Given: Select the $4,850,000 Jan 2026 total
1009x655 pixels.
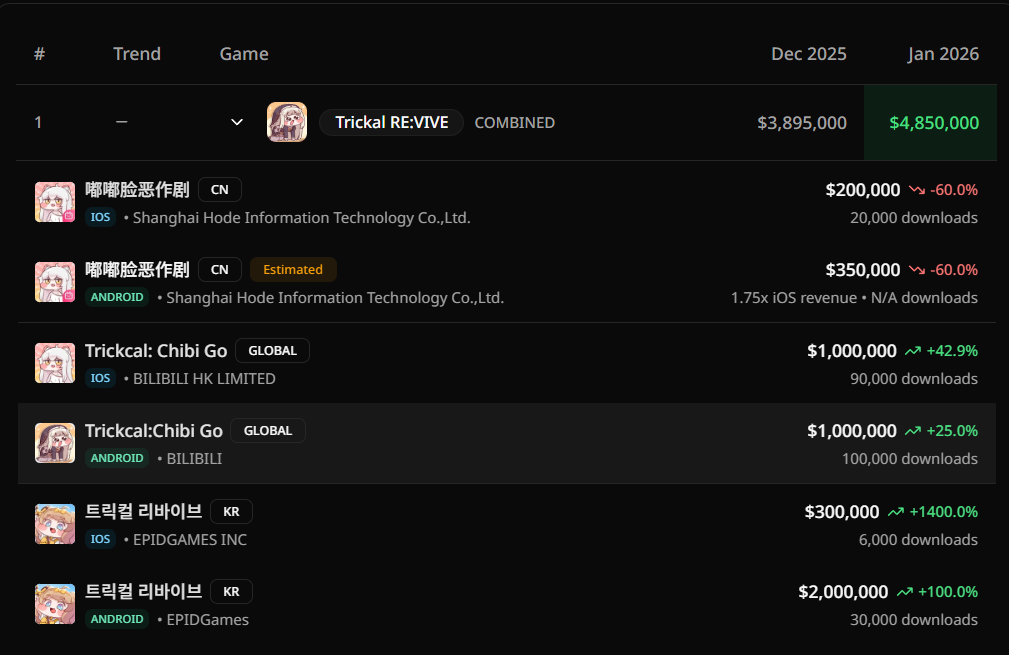Looking at the screenshot, I should 934,123.
